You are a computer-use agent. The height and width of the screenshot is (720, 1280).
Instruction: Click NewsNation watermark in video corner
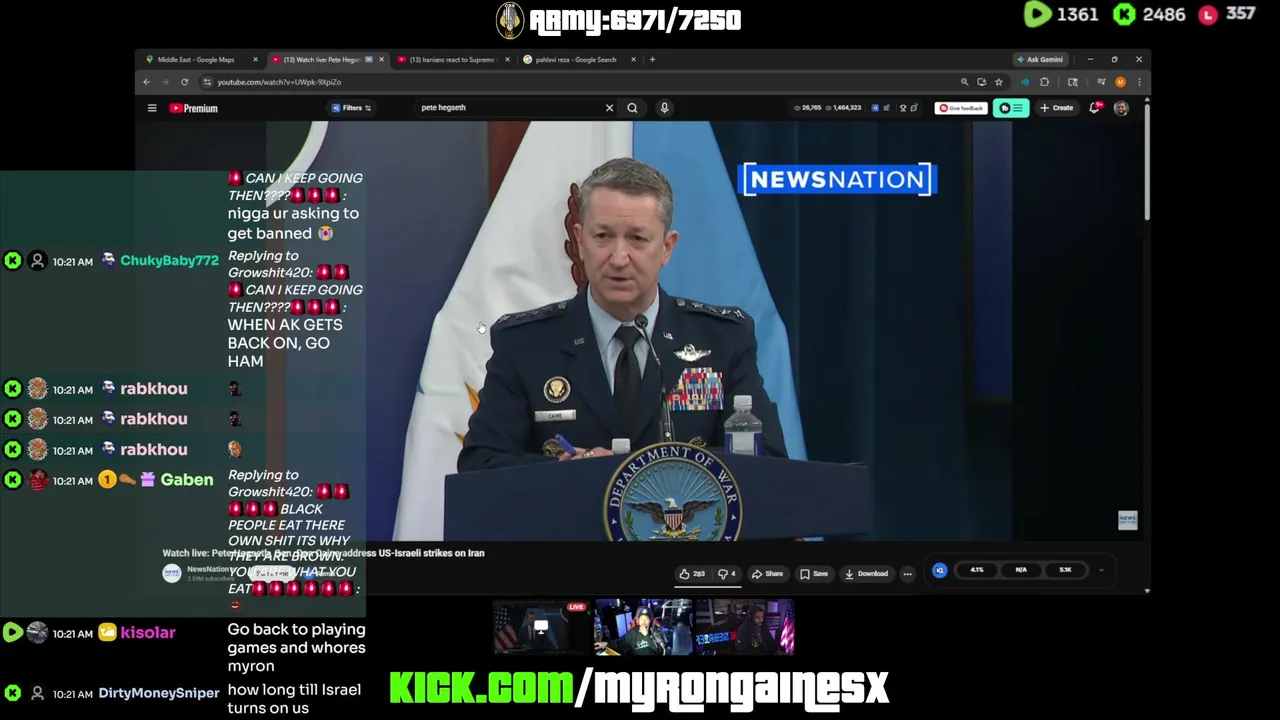click(1127, 520)
